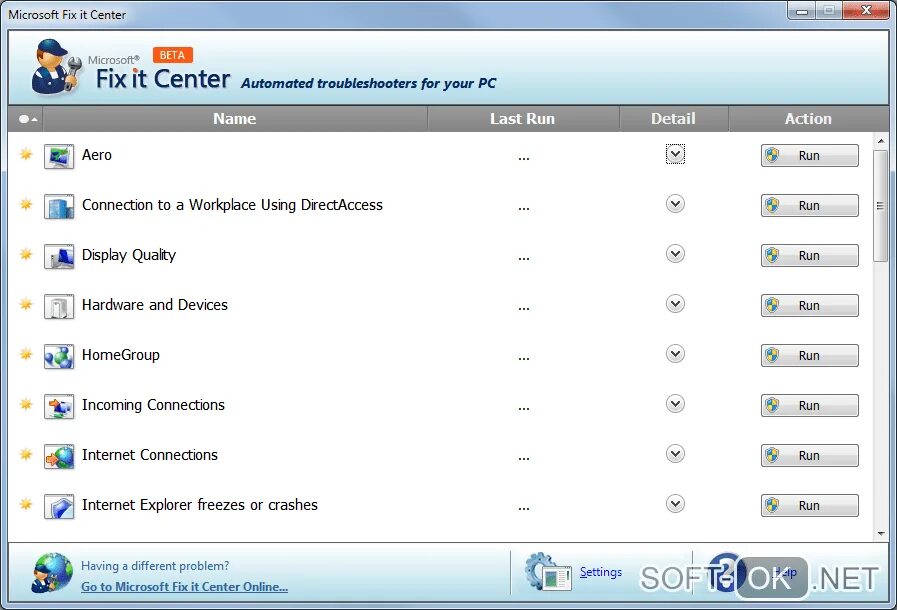This screenshot has height=610, width=897.
Task: Click the Detail column header
Action: [674, 119]
